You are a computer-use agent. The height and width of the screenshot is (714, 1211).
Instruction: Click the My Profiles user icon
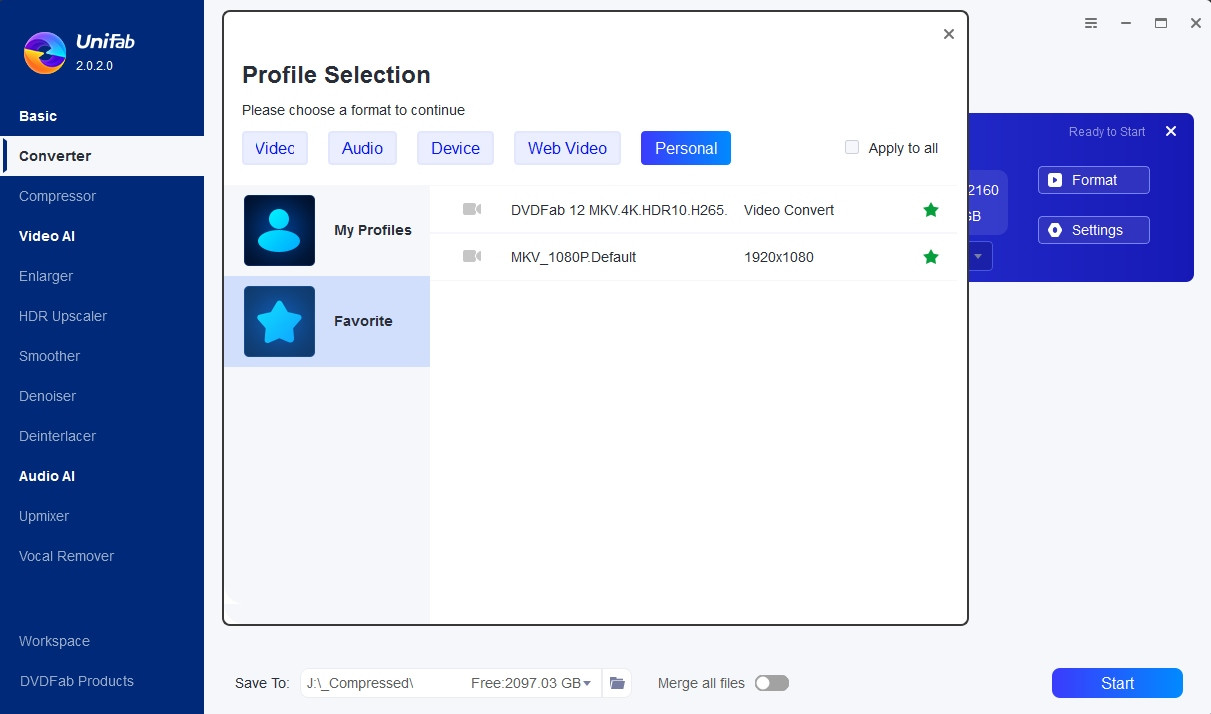pos(279,230)
